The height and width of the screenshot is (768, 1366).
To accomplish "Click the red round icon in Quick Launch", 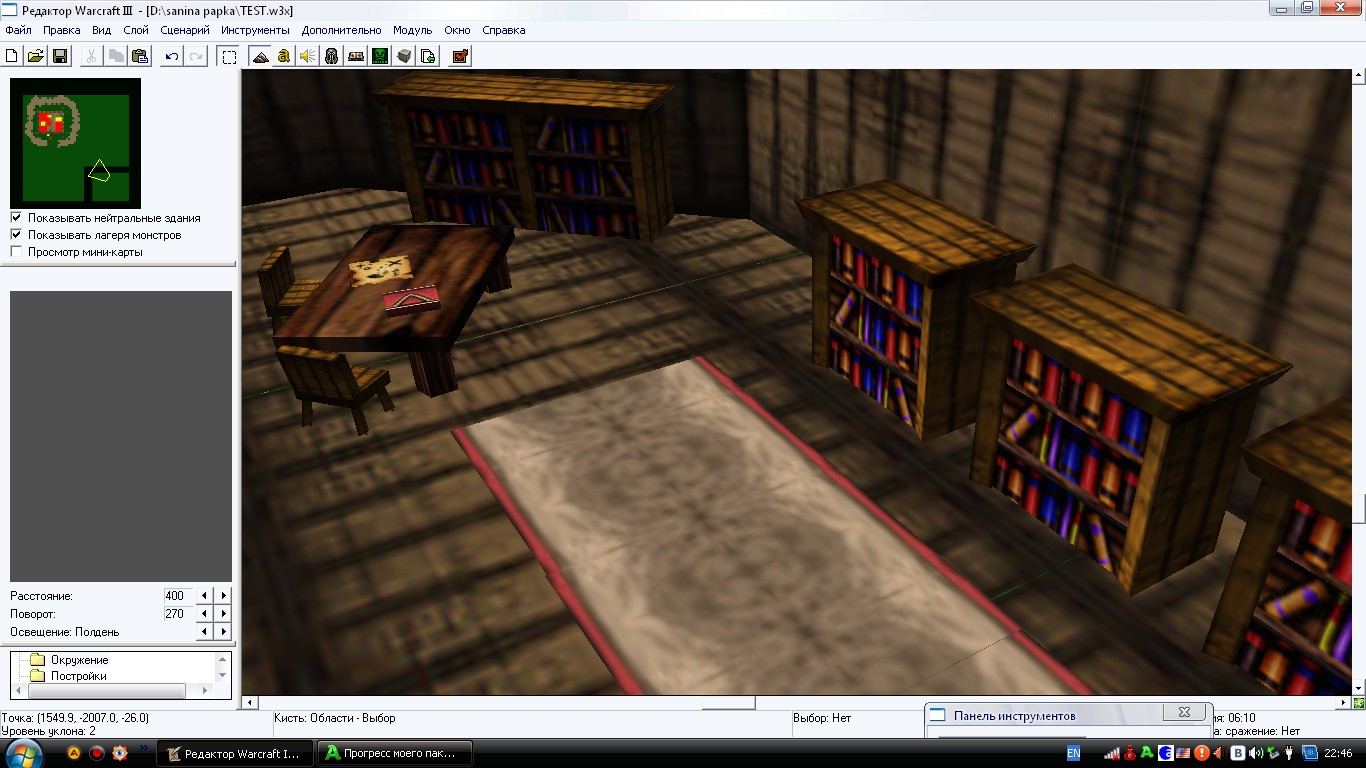I will (x=97, y=753).
